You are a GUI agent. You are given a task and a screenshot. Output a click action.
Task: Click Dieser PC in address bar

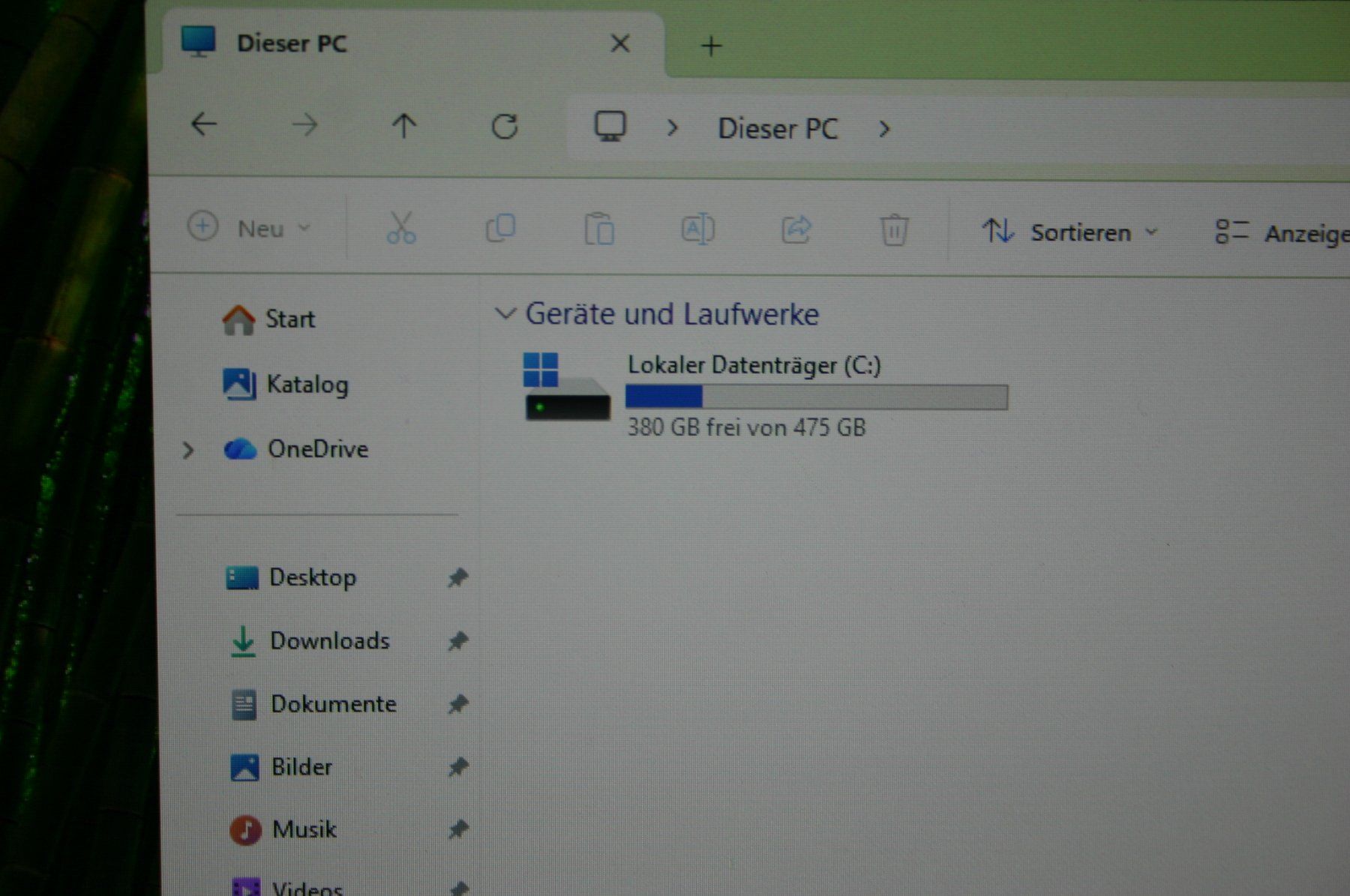coord(778,129)
